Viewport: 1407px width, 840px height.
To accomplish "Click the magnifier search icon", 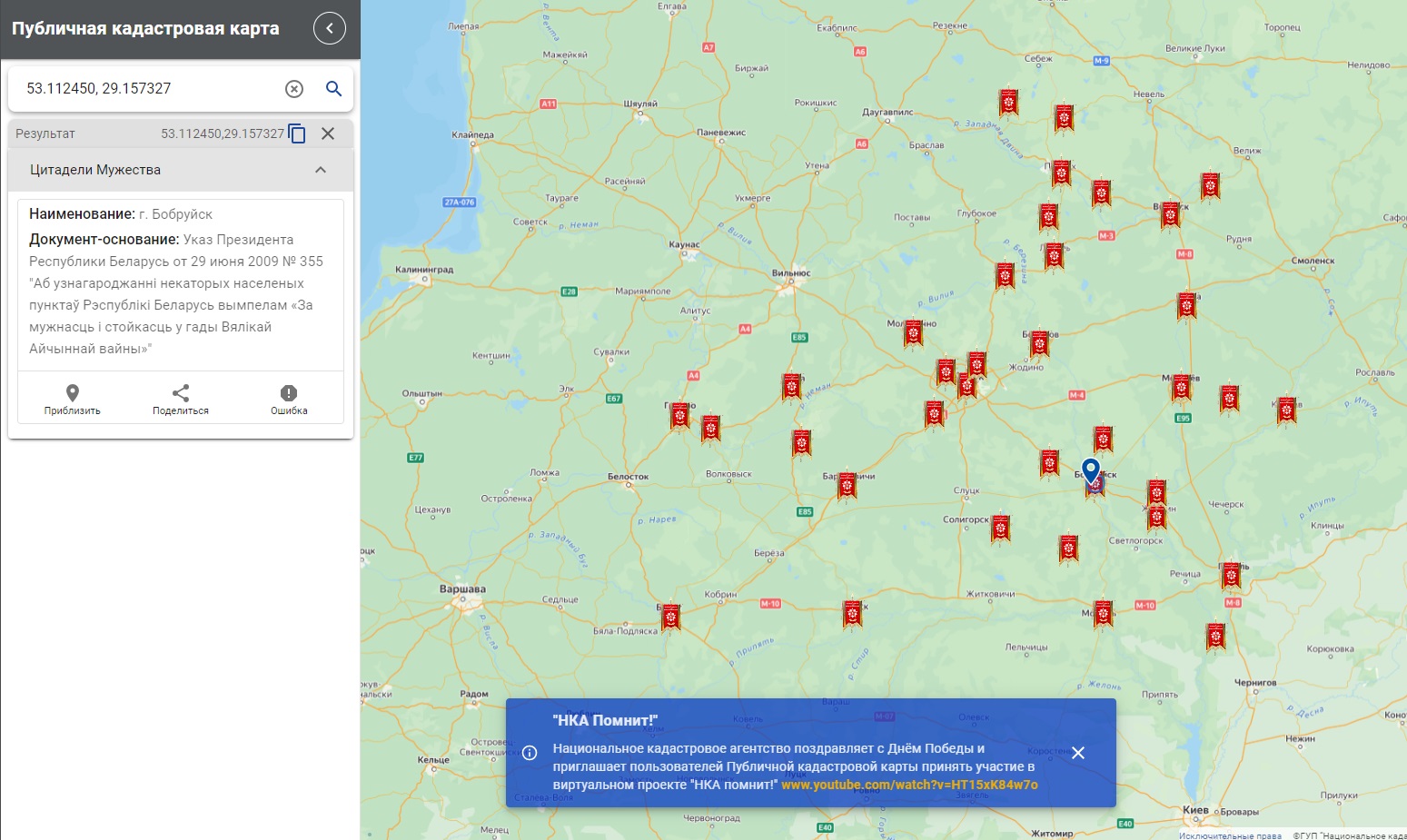I will coord(333,88).
